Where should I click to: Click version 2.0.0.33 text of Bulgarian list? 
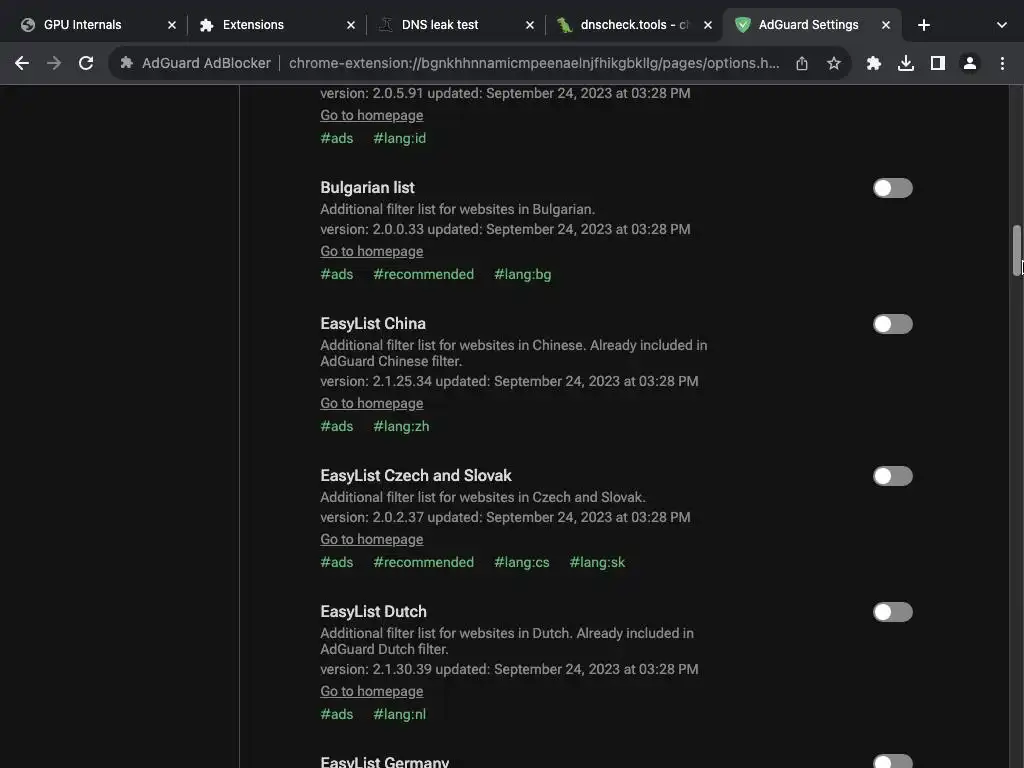click(372, 229)
